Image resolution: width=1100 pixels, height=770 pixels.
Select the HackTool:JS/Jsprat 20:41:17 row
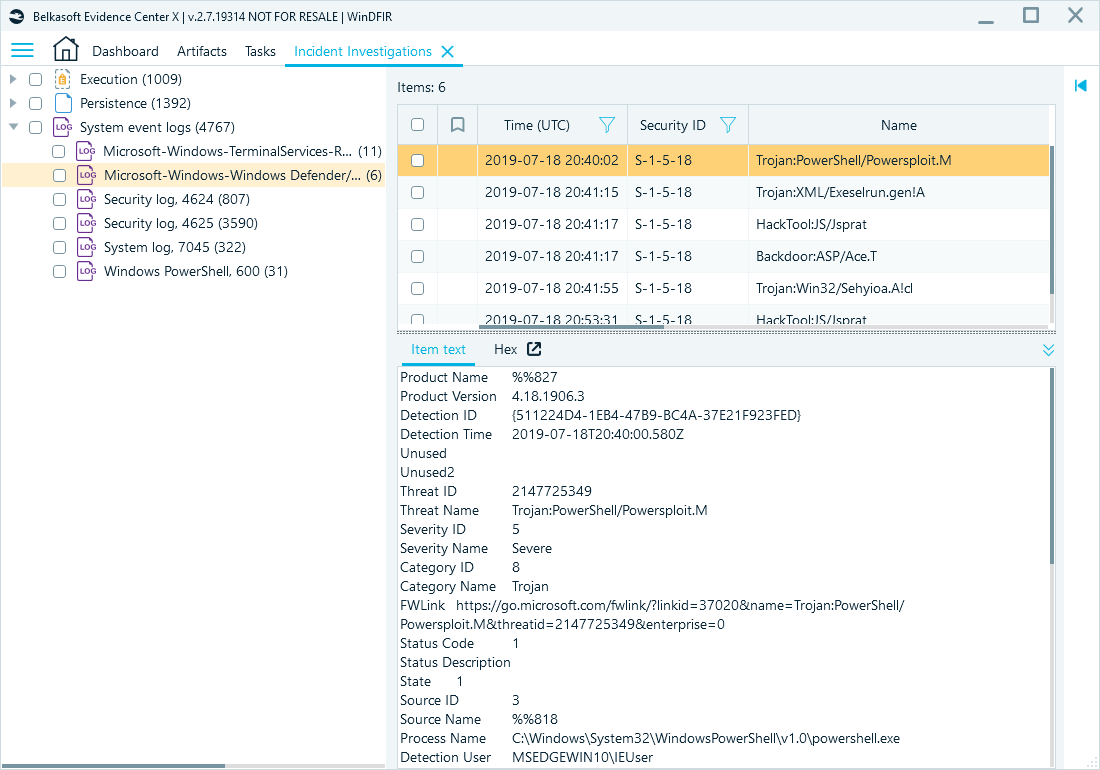723,224
